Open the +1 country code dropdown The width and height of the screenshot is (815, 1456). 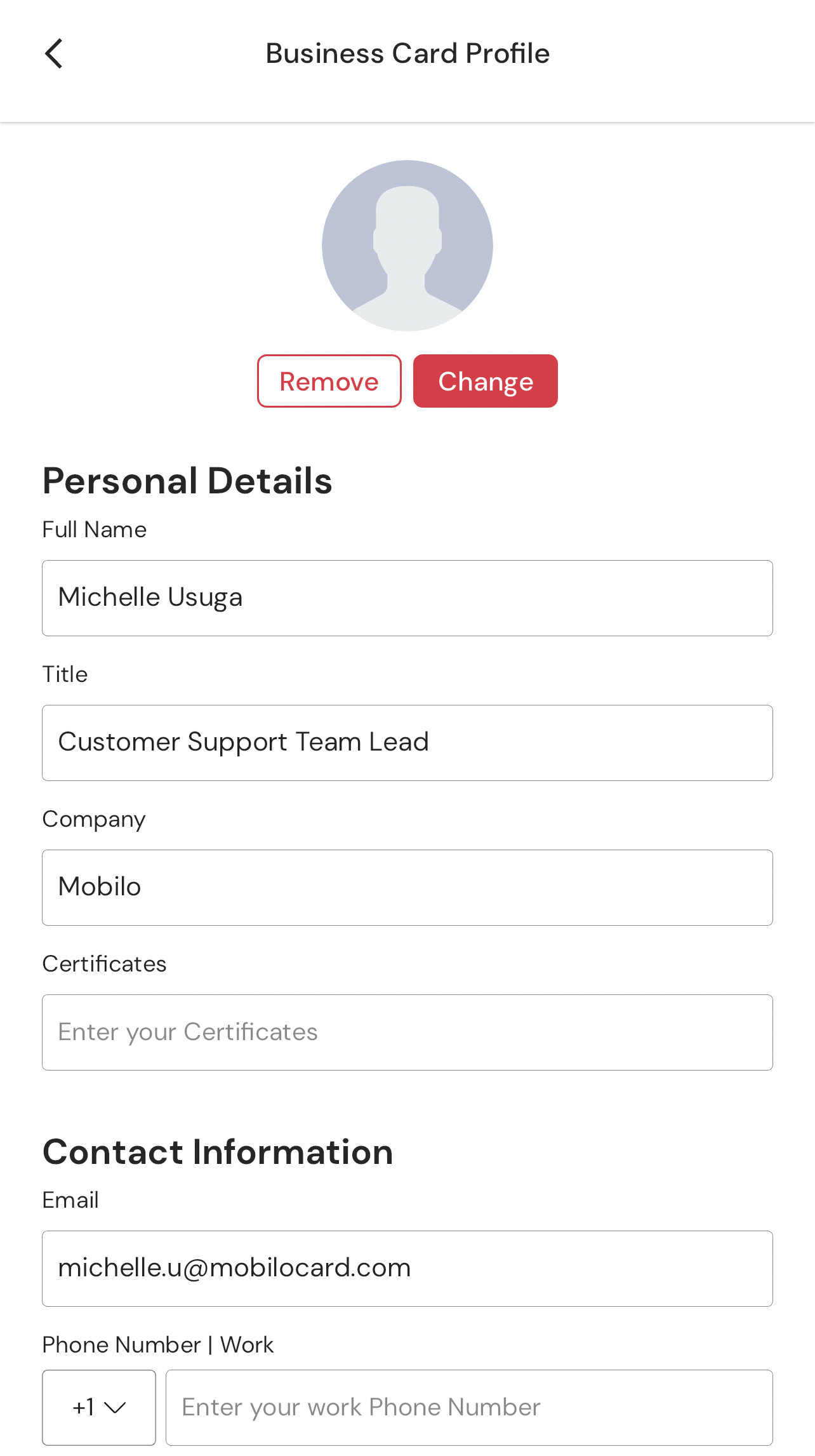pyautogui.click(x=99, y=1407)
